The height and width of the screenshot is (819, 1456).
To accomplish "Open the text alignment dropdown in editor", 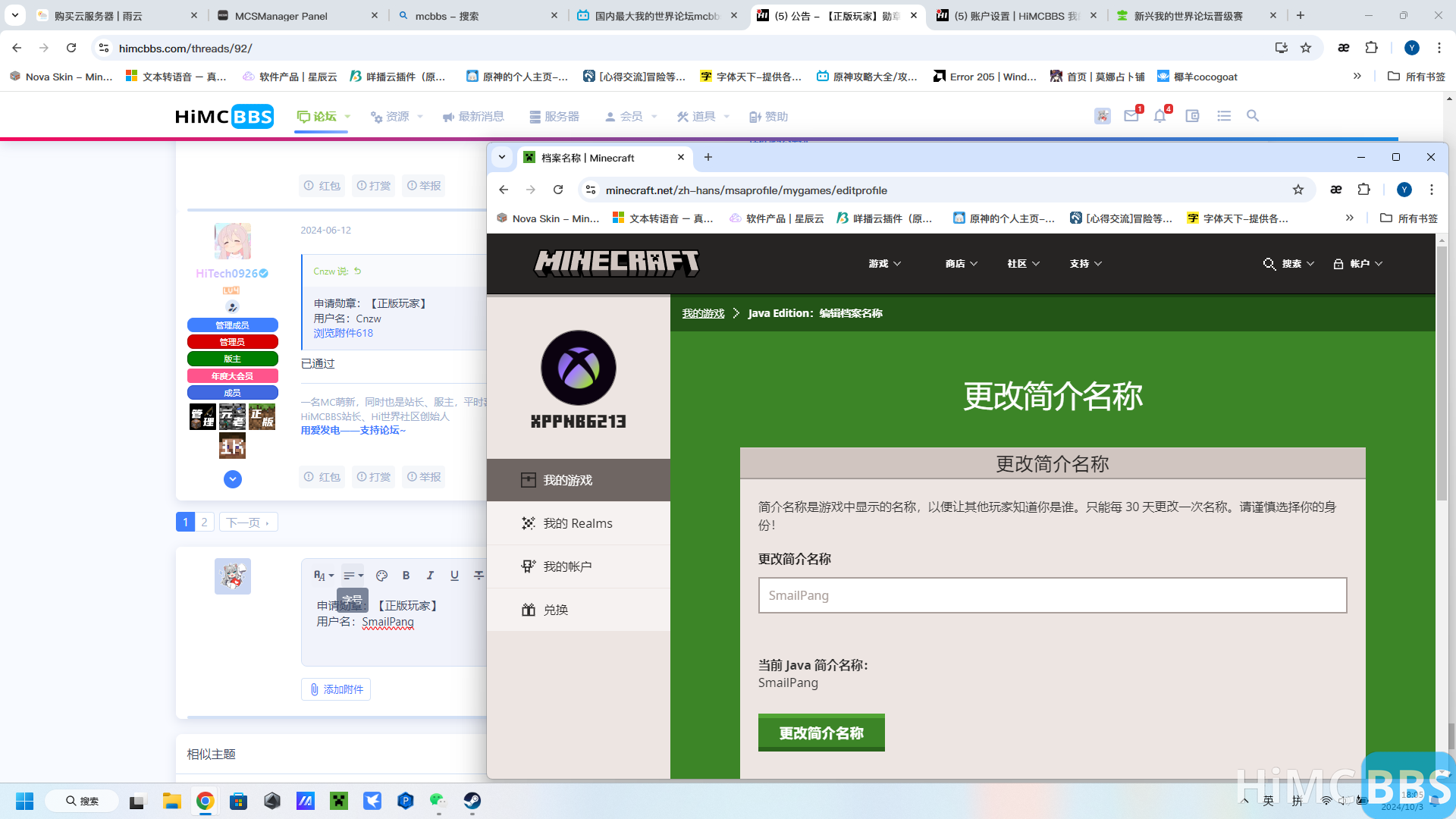I will [x=351, y=576].
